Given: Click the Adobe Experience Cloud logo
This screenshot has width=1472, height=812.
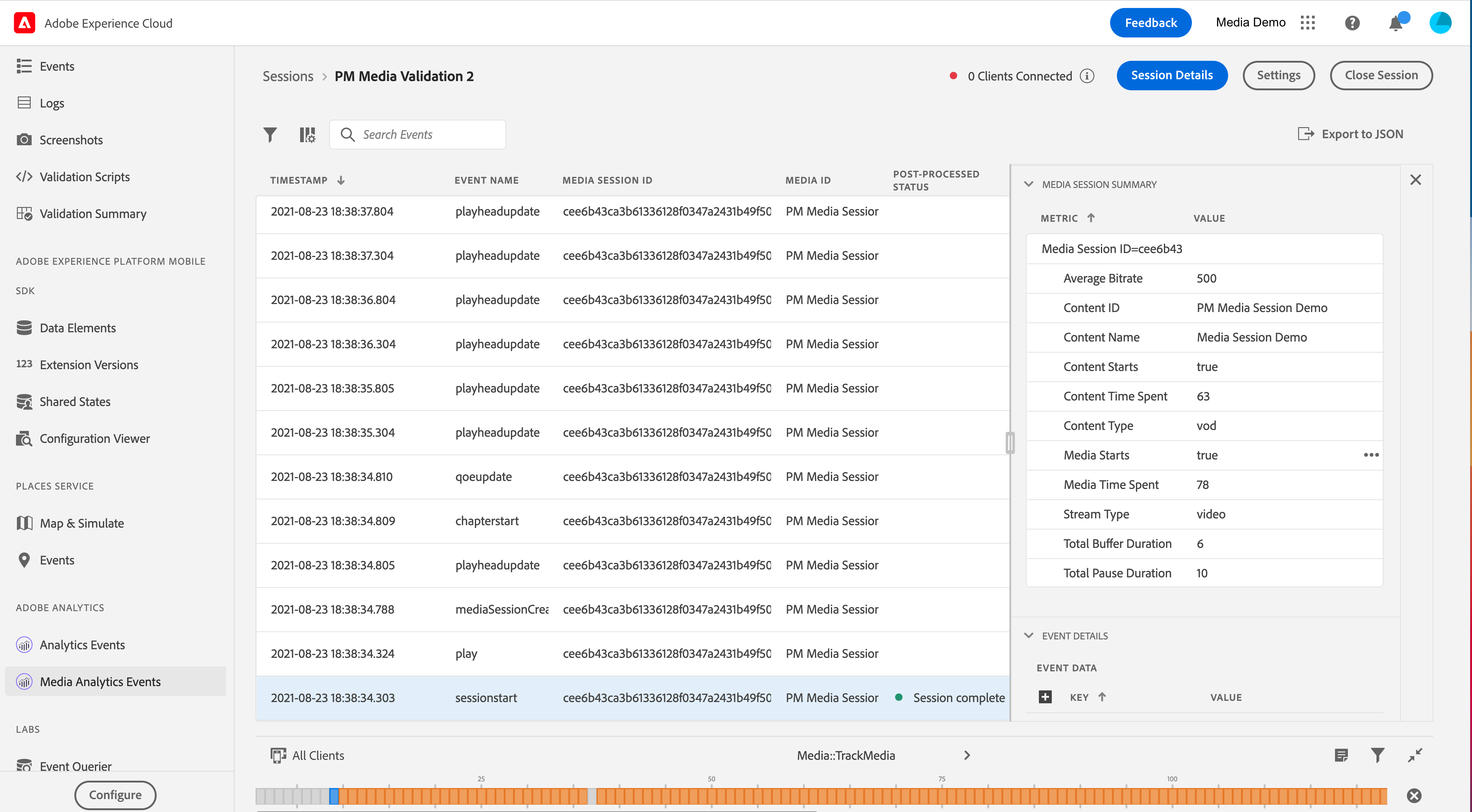Looking at the screenshot, I should [25, 23].
